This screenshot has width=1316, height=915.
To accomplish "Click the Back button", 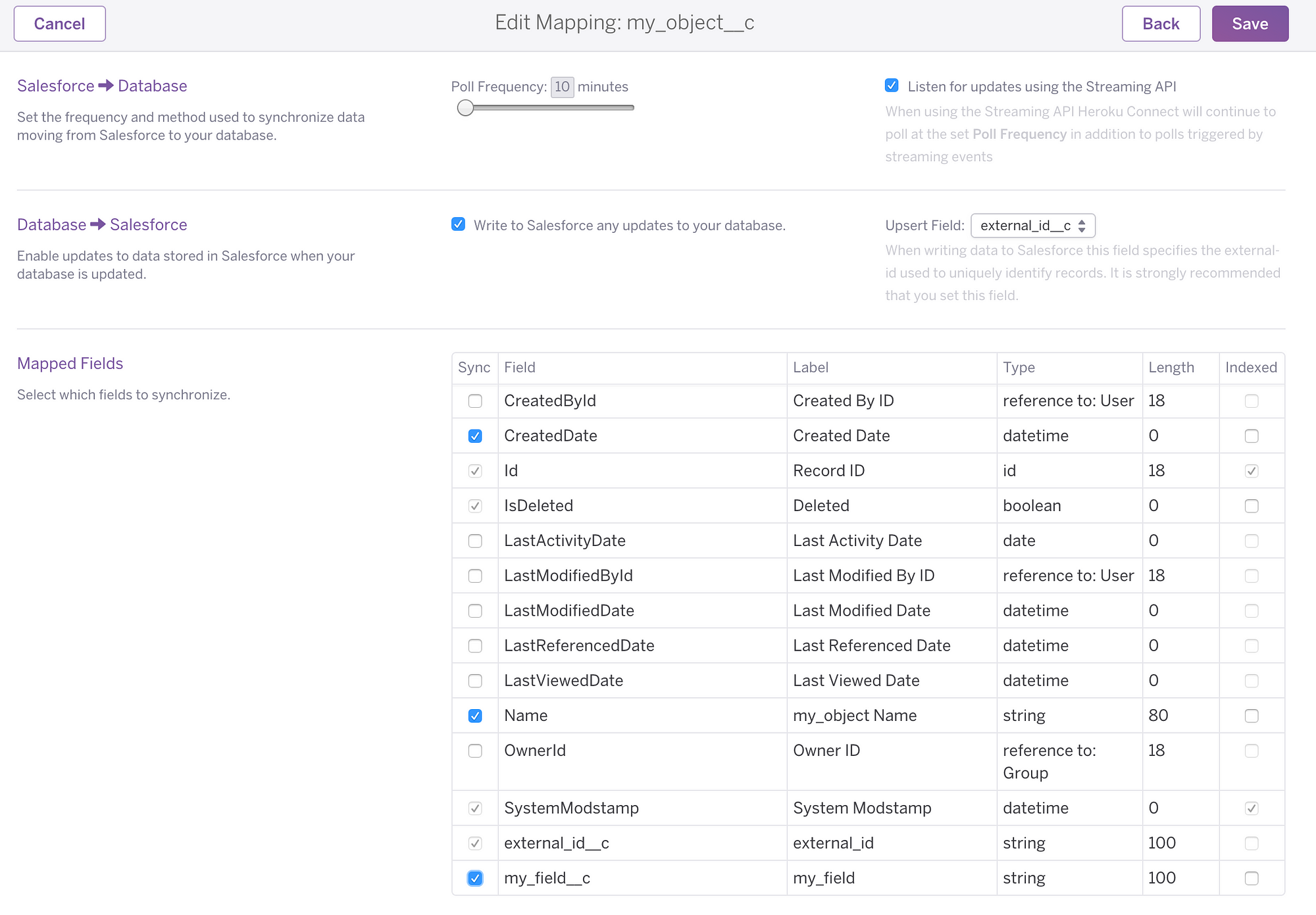I will [x=1161, y=24].
